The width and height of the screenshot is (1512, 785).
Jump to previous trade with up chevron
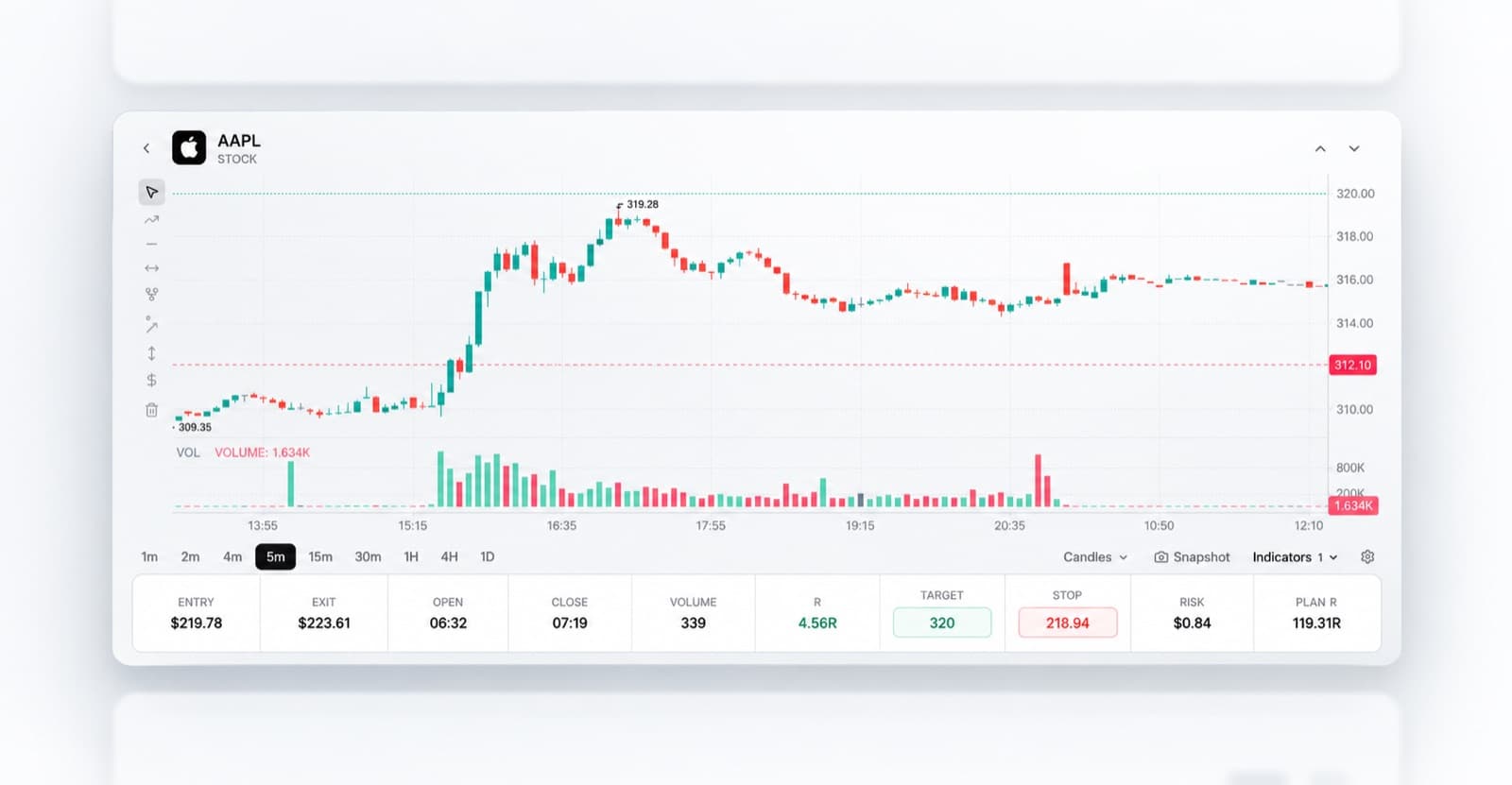click(1320, 148)
